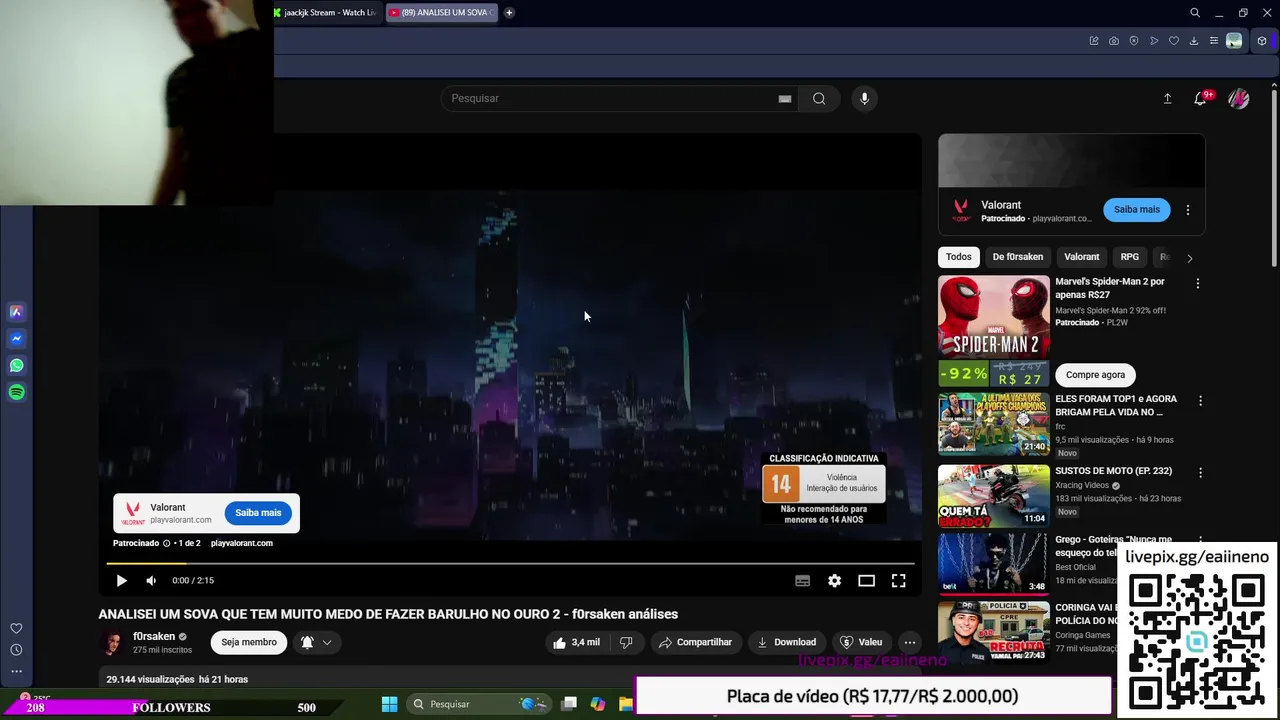
Task: Toggle subtitles in video player
Action: [802, 580]
